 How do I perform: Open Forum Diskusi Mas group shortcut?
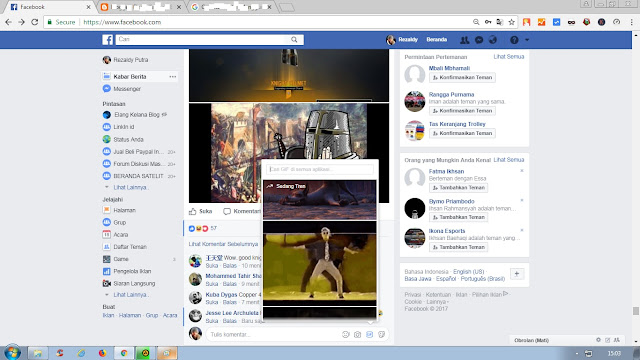tap(139, 164)
